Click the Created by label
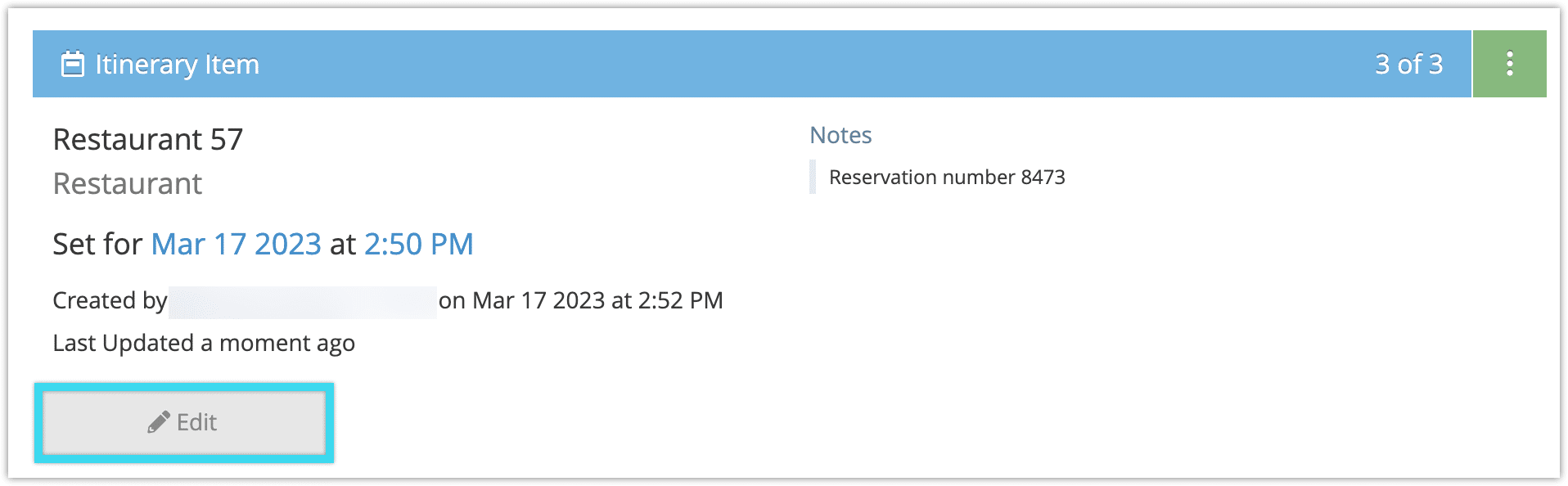 tap(110, 300)
